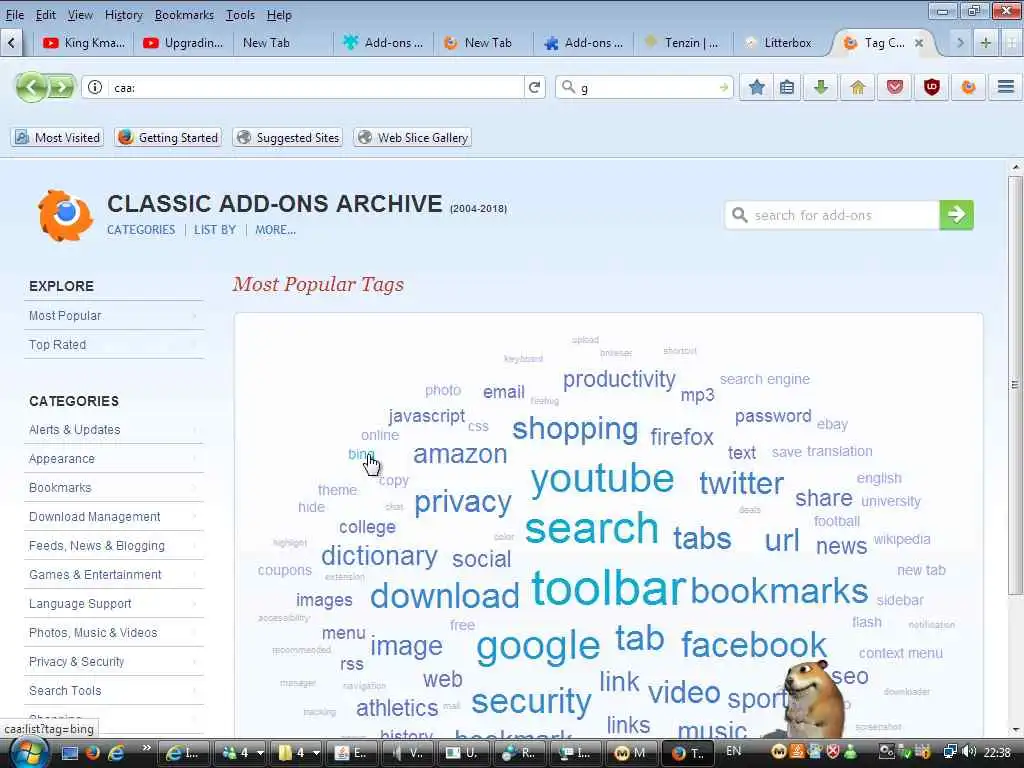The image size is (1024, 768).
Task: Click the 'dictionary' tag
Action: click(x=379, y=556)
